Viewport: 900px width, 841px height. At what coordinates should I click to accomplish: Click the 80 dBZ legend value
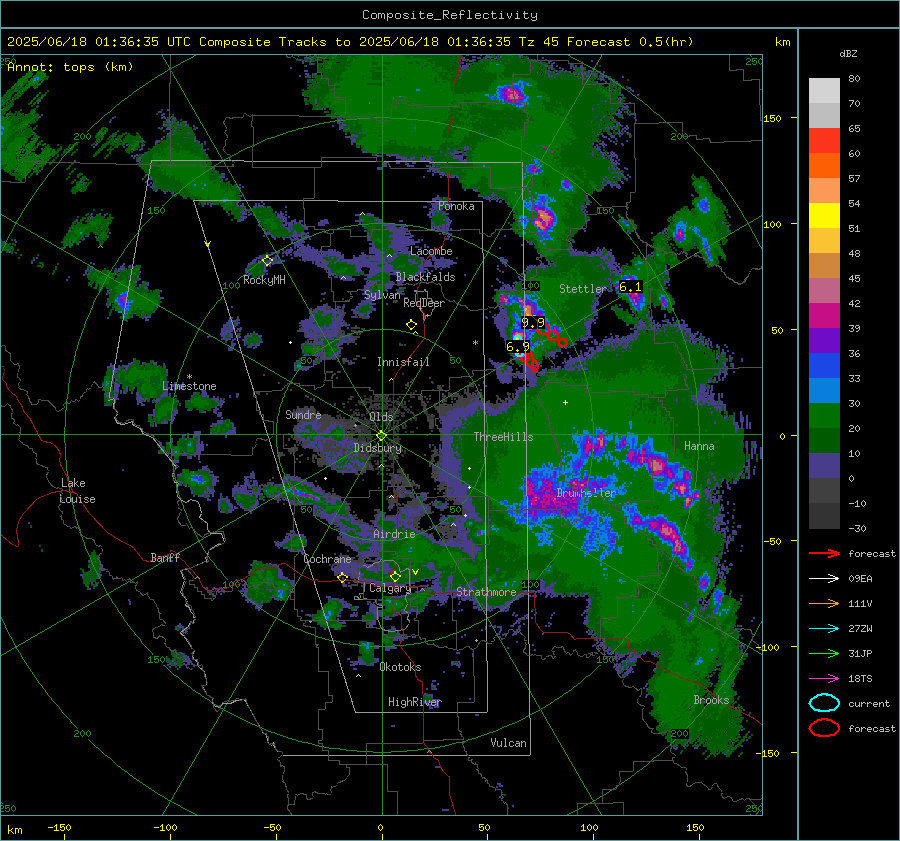click(x=854, y=79)
